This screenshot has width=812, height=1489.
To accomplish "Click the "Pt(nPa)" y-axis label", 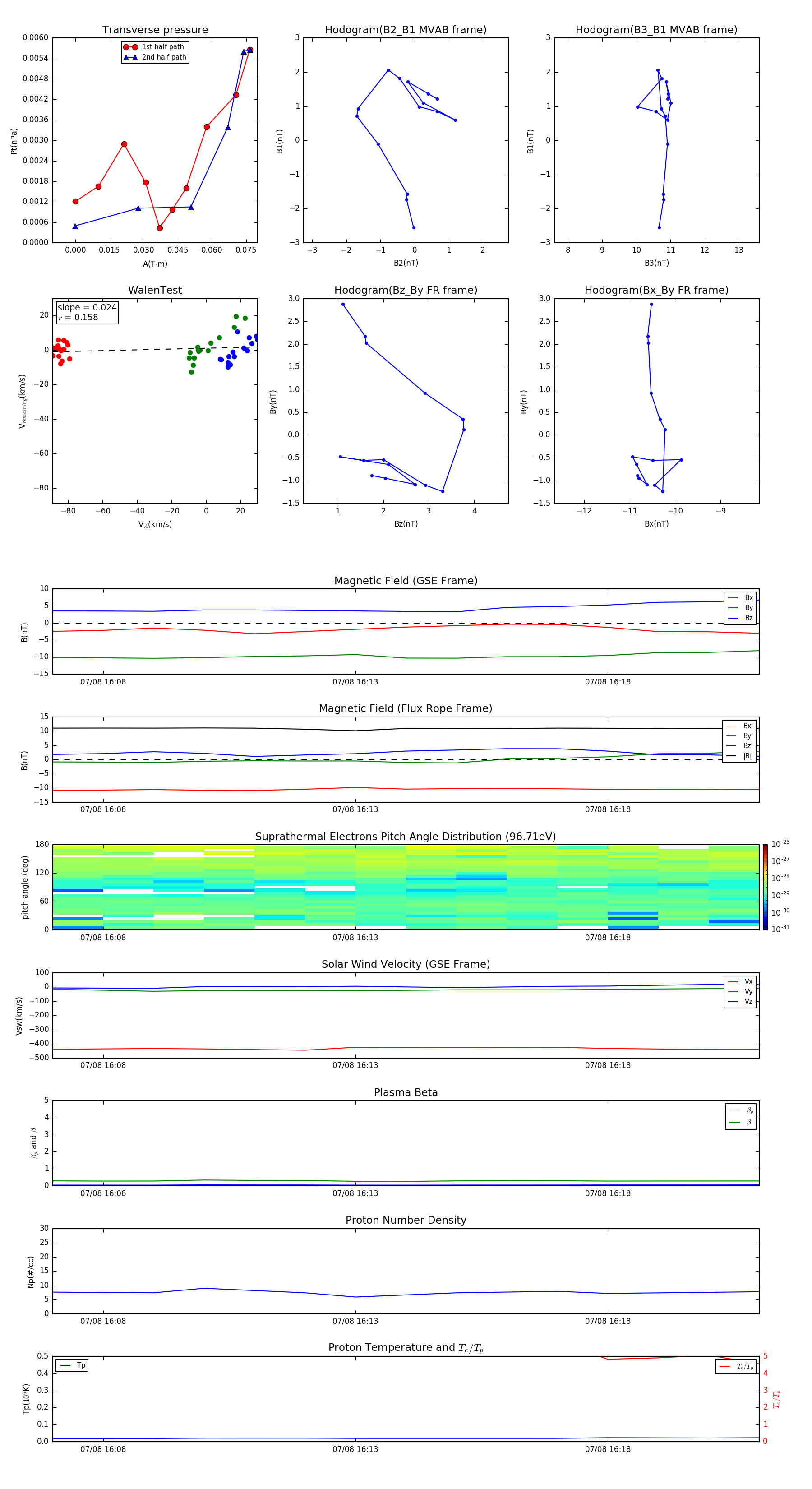I will tap(14, 141).
